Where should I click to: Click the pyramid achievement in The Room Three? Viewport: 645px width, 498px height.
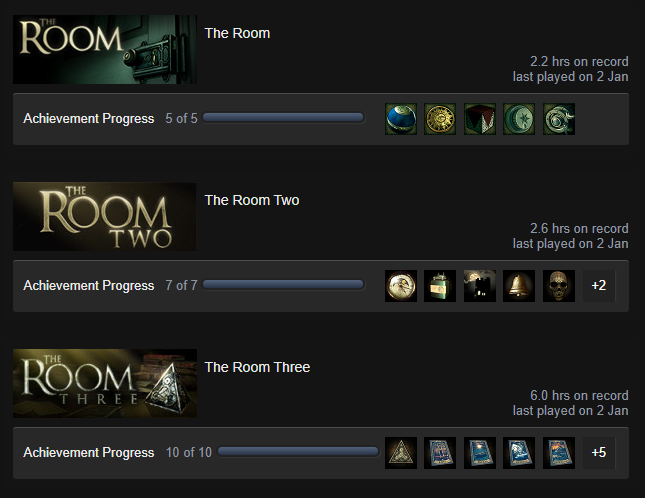tap(401, 453)
